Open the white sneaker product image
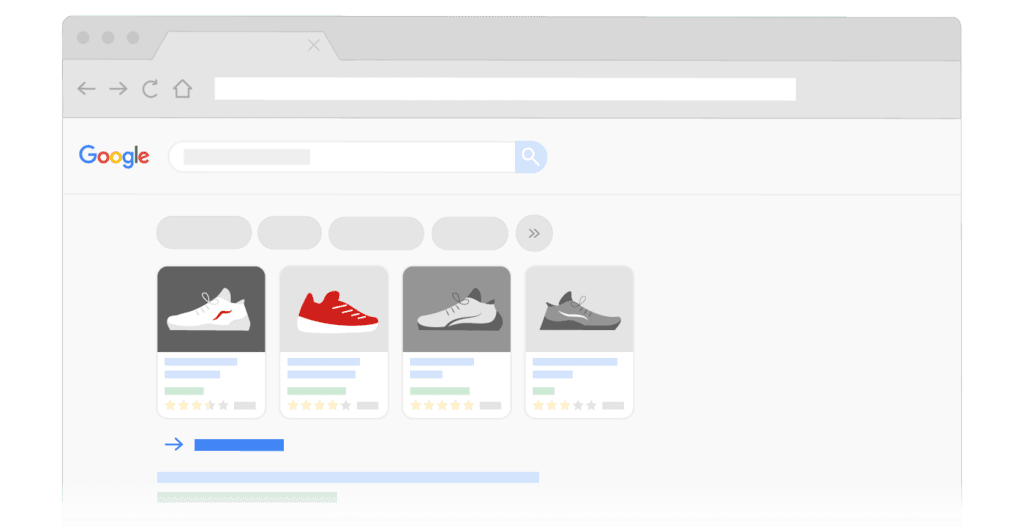This screenshot has height=527, width=1024. (211, 309)
